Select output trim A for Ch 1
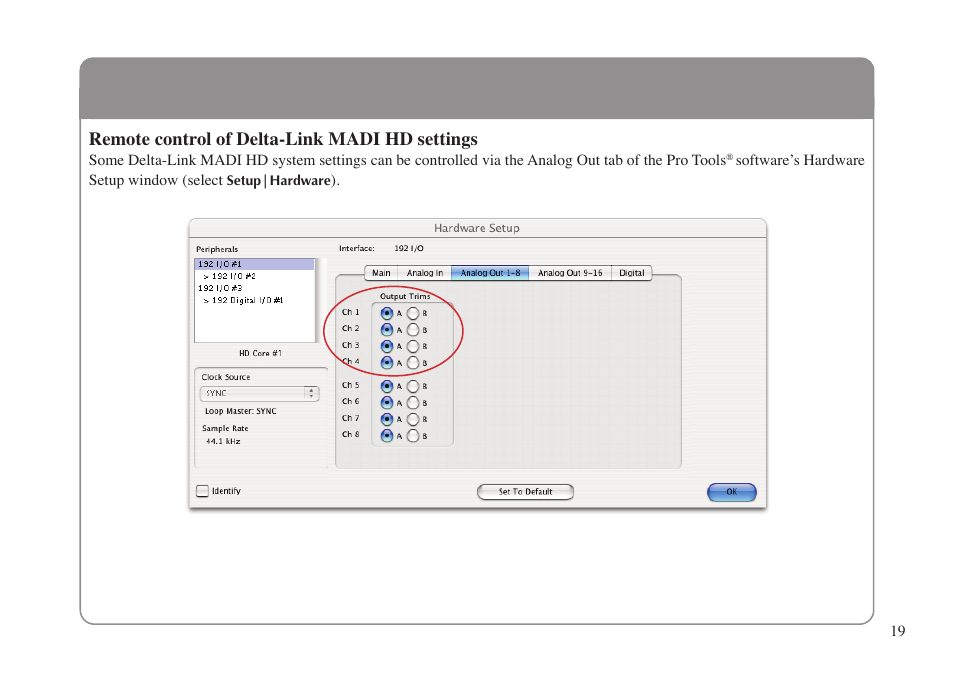Viewport: 954px width, 683px height. coord(386,313)
